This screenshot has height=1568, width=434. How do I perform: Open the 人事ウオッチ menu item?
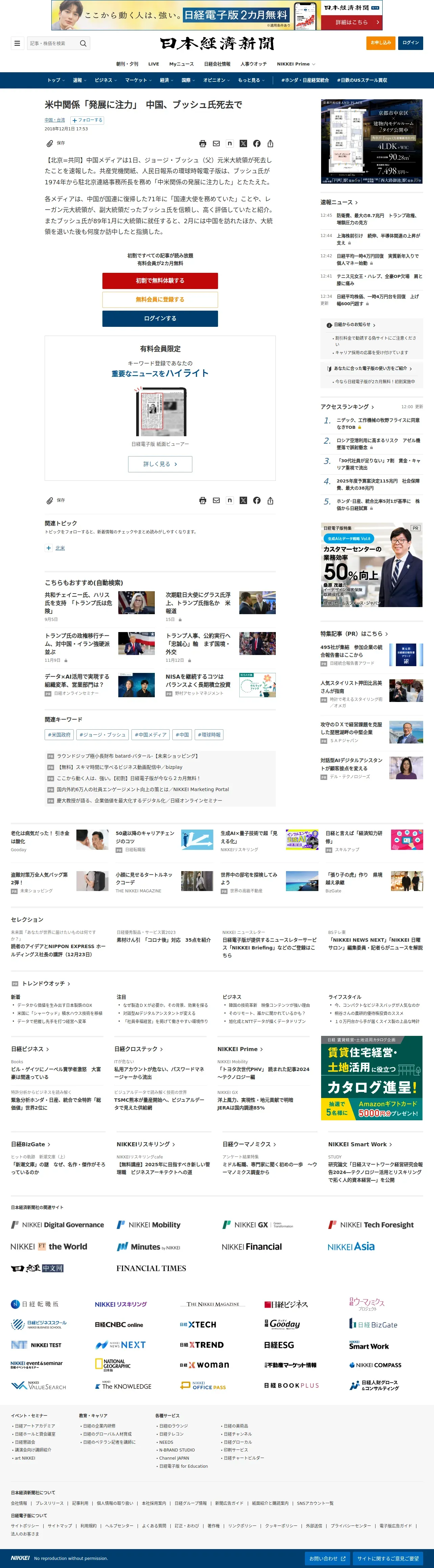tap(254, 64)
